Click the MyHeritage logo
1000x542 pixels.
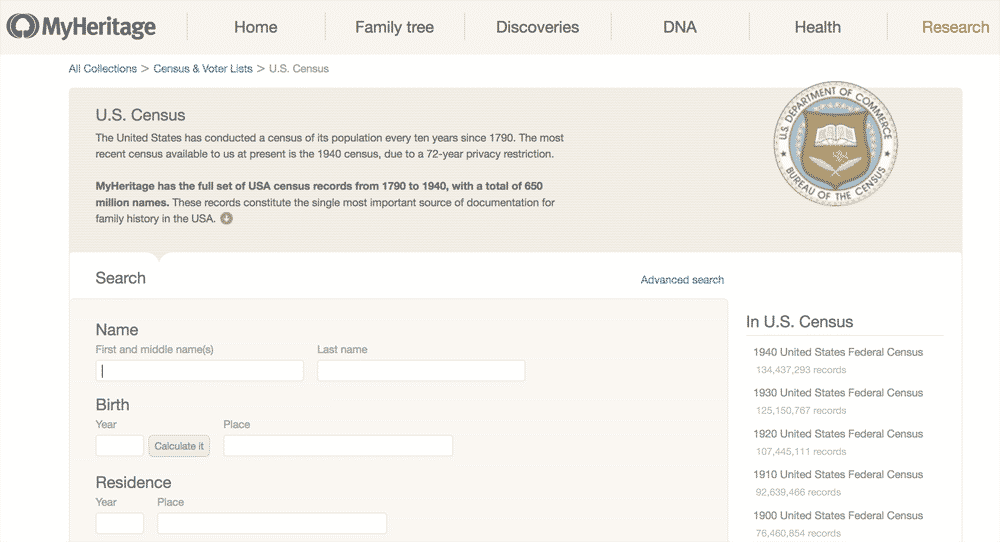(x=81, y=27)
